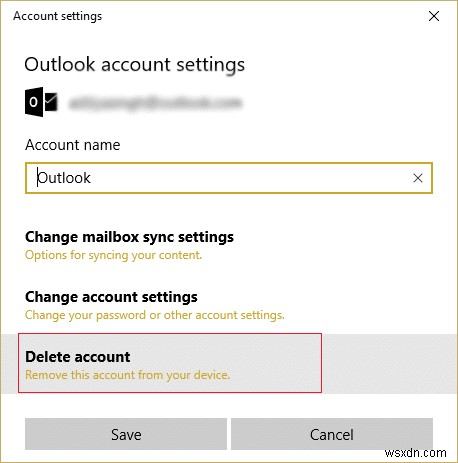Click the Outlook logo icon
The image size is (458, 463).
[x=41, y=102]
